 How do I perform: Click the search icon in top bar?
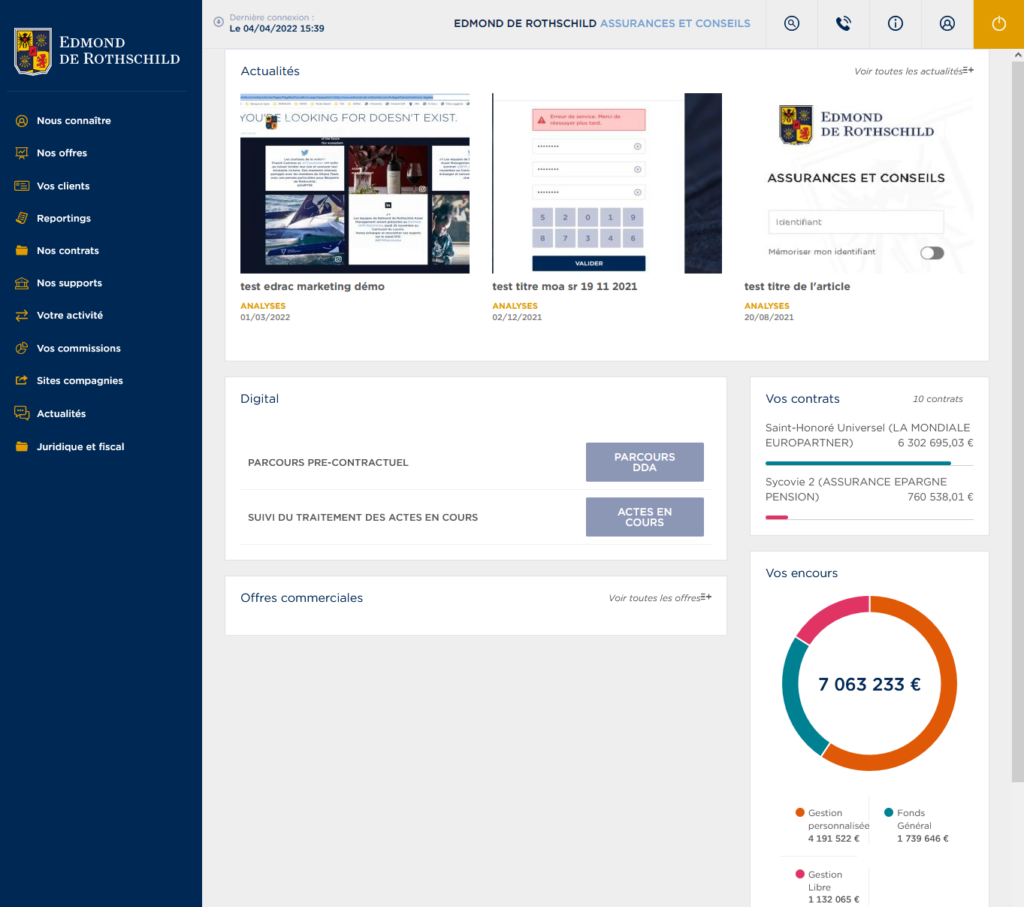point(792,24)
